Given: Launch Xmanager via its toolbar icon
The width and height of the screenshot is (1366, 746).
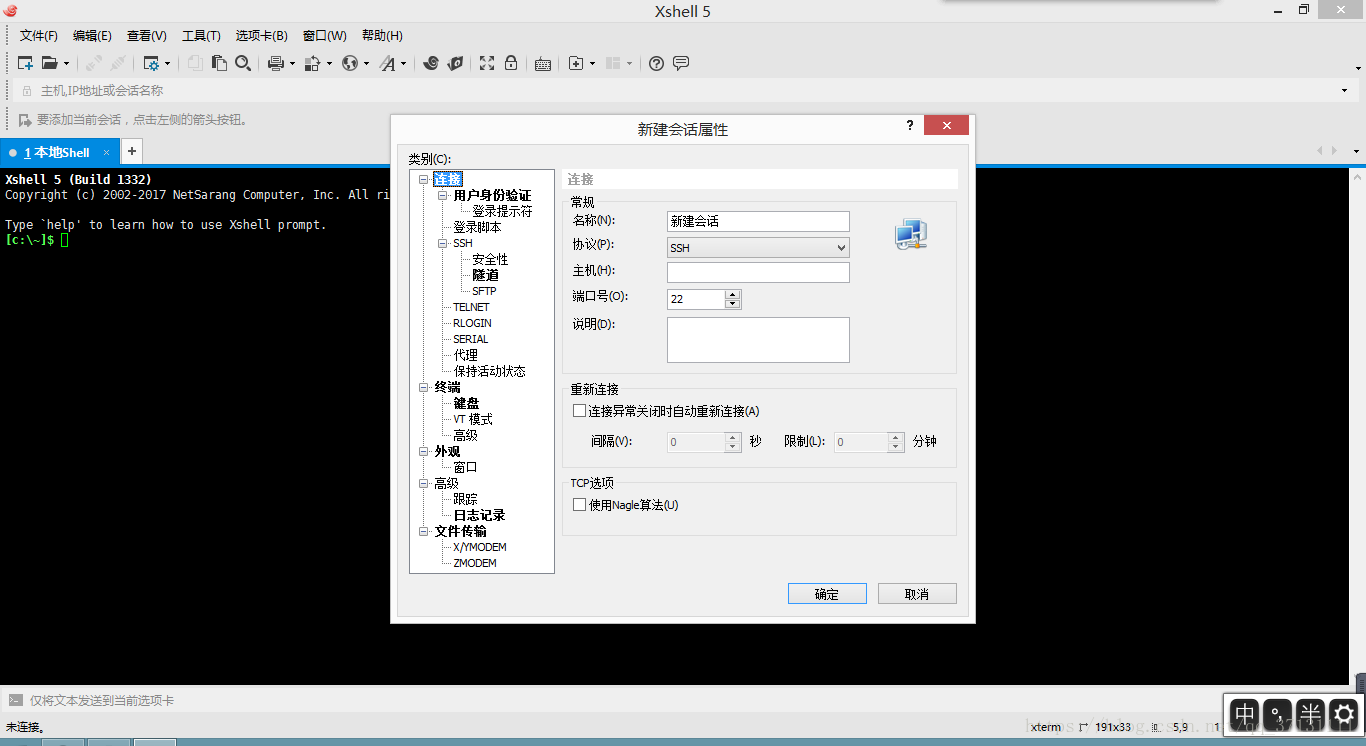Looking at the screenshot, I should pyautogui.click(x=455, y=63).
